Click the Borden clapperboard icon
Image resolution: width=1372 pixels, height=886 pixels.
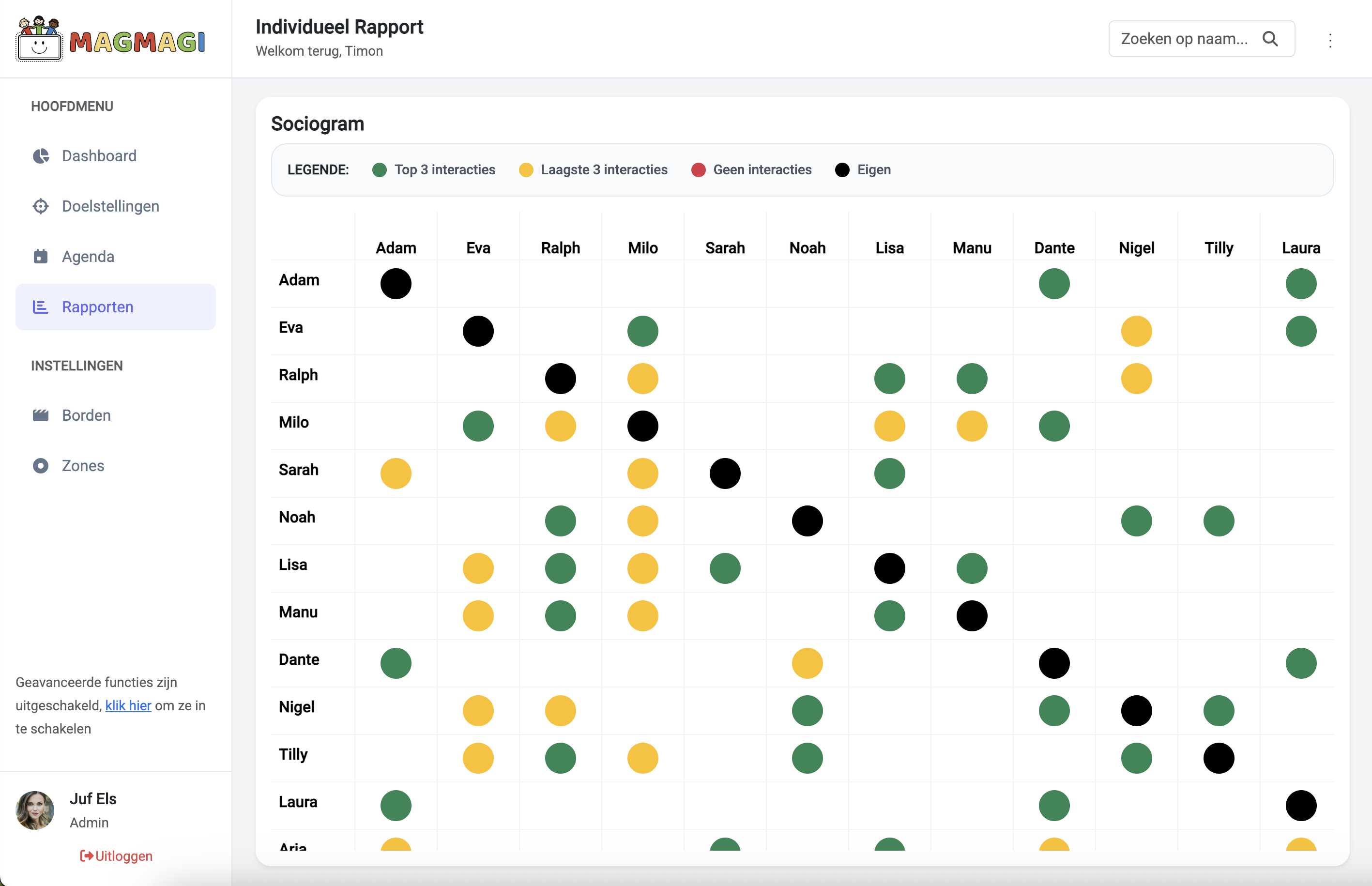[41, 415]
